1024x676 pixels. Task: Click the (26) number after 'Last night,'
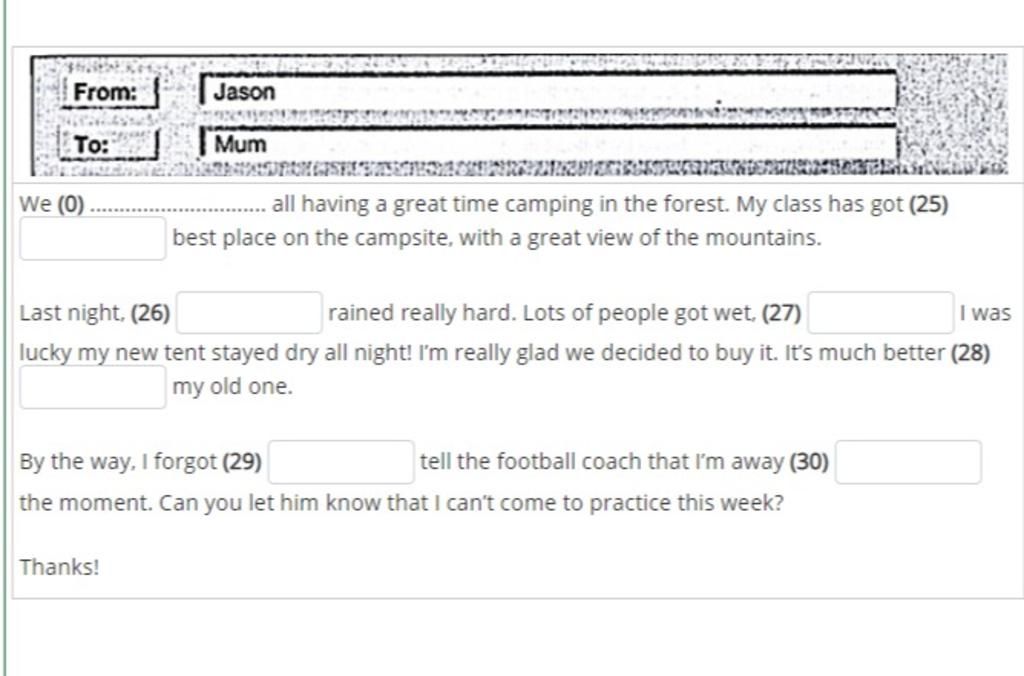[x=150, y=313]
